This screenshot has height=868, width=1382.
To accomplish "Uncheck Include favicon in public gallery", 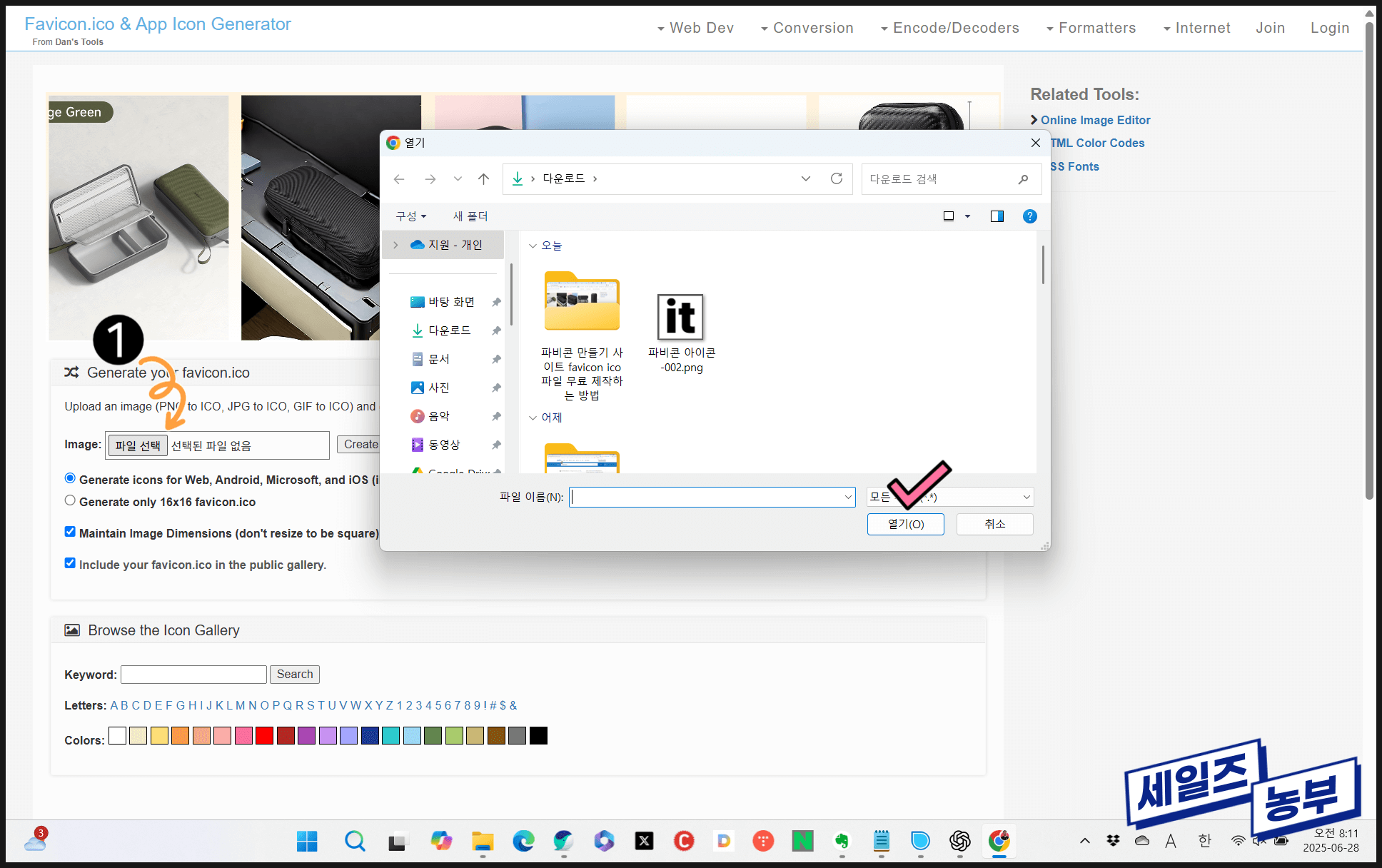I will [x=70, y=563].
